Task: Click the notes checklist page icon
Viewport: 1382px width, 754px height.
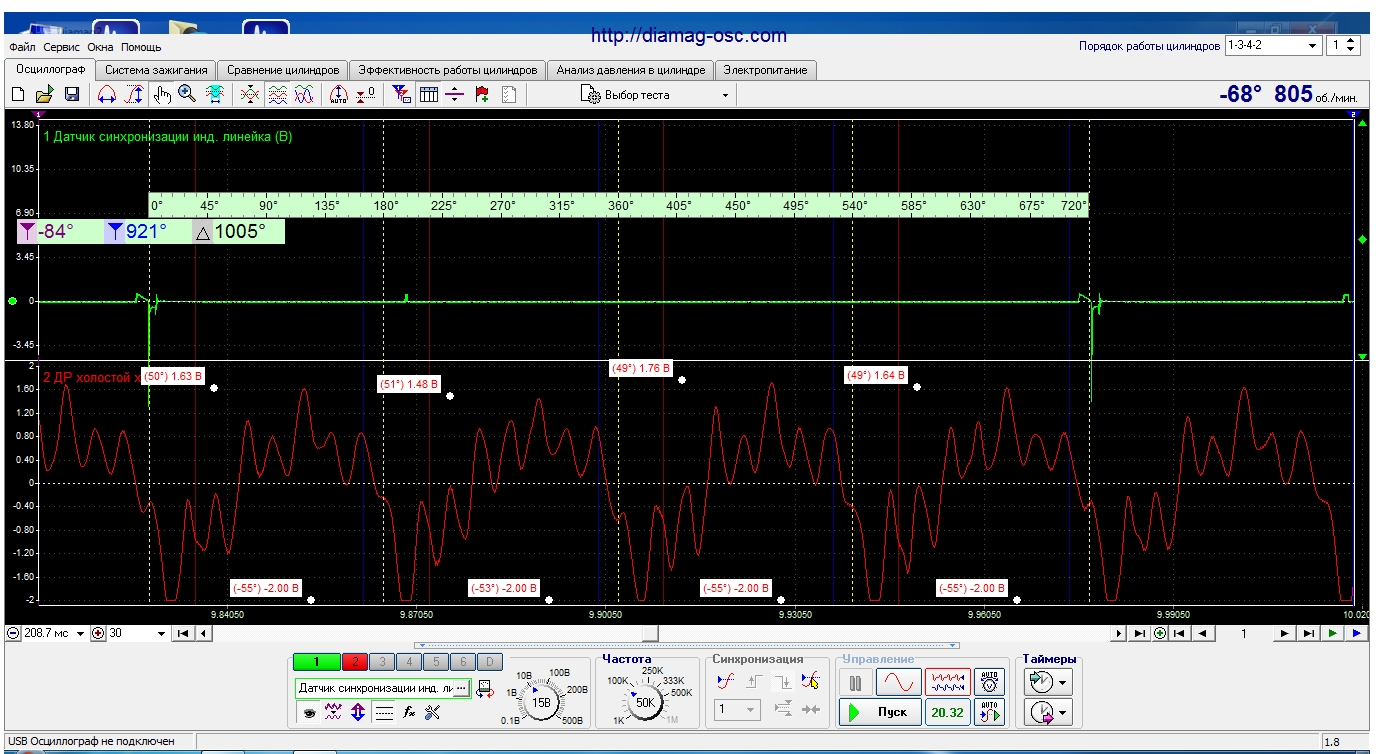Action: click(x=509, y=94)
